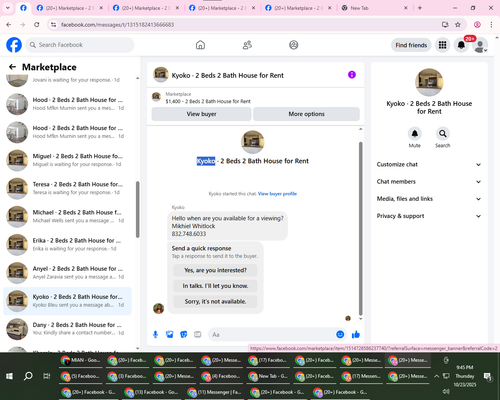Viewport: 500px width, 400px height.
Task: Open Task View on taskbar
Action: pos(47,376)
